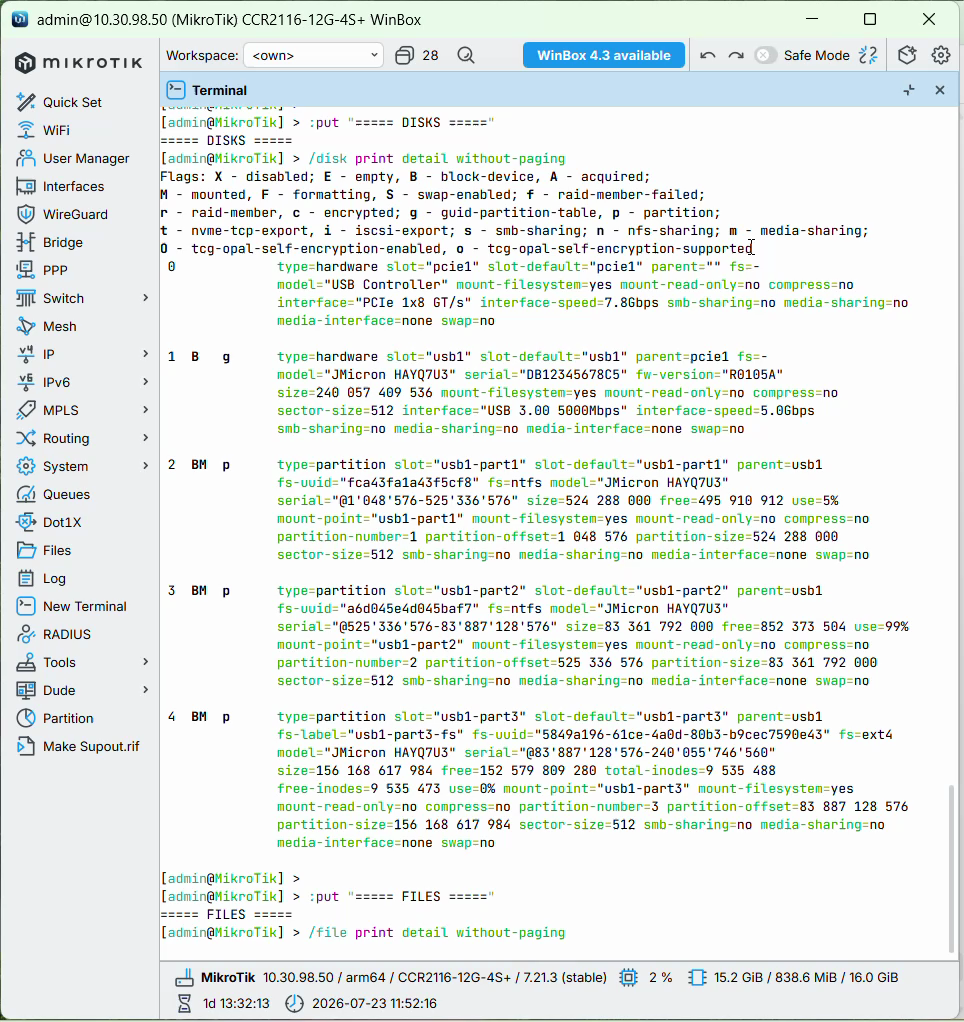Click the terminal vertical scrollbar
The height and width of the screenshot is (1022, 964).
(952, 869)
